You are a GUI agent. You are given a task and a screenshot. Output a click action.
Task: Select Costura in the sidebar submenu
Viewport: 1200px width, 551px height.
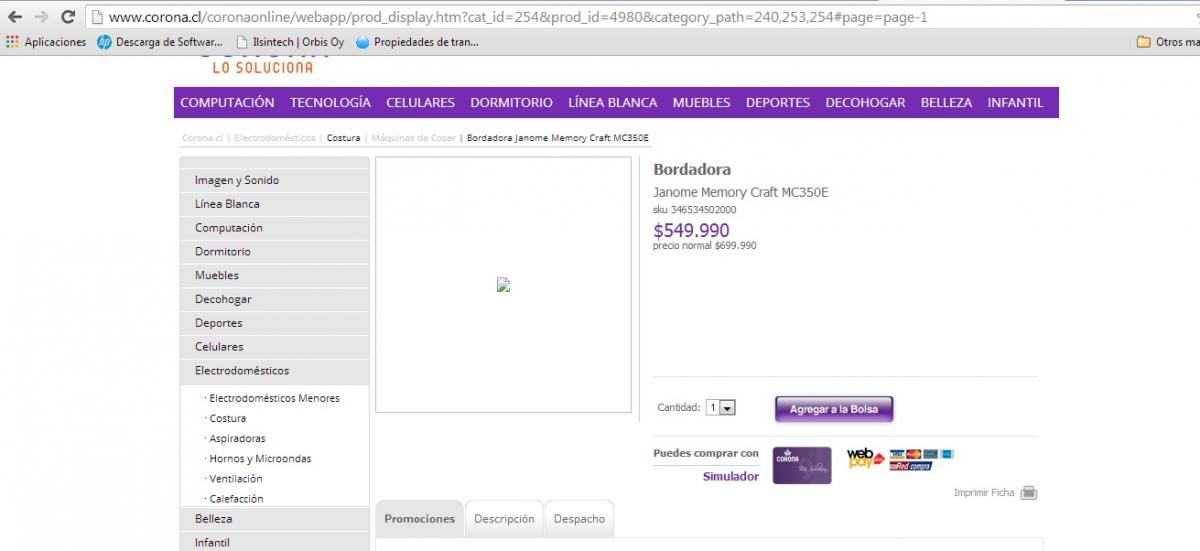(x=228, y=419)
